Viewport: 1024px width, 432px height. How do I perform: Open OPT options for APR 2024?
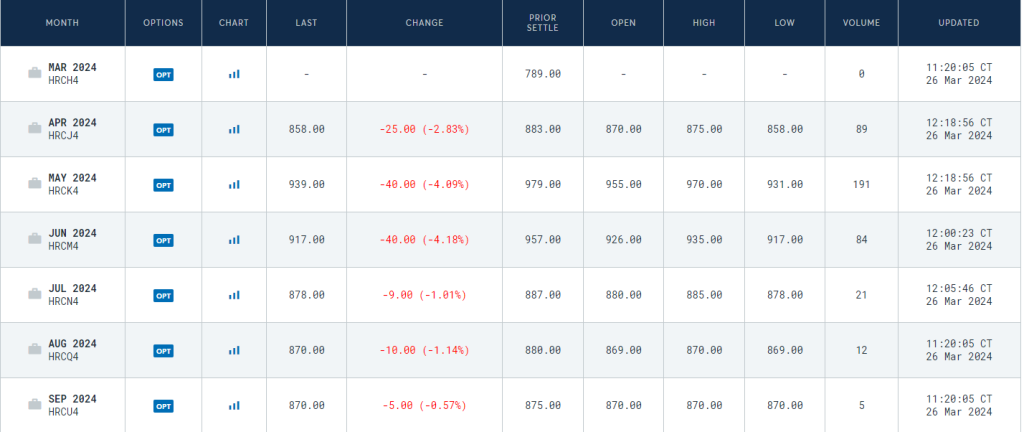click(163, 129)
